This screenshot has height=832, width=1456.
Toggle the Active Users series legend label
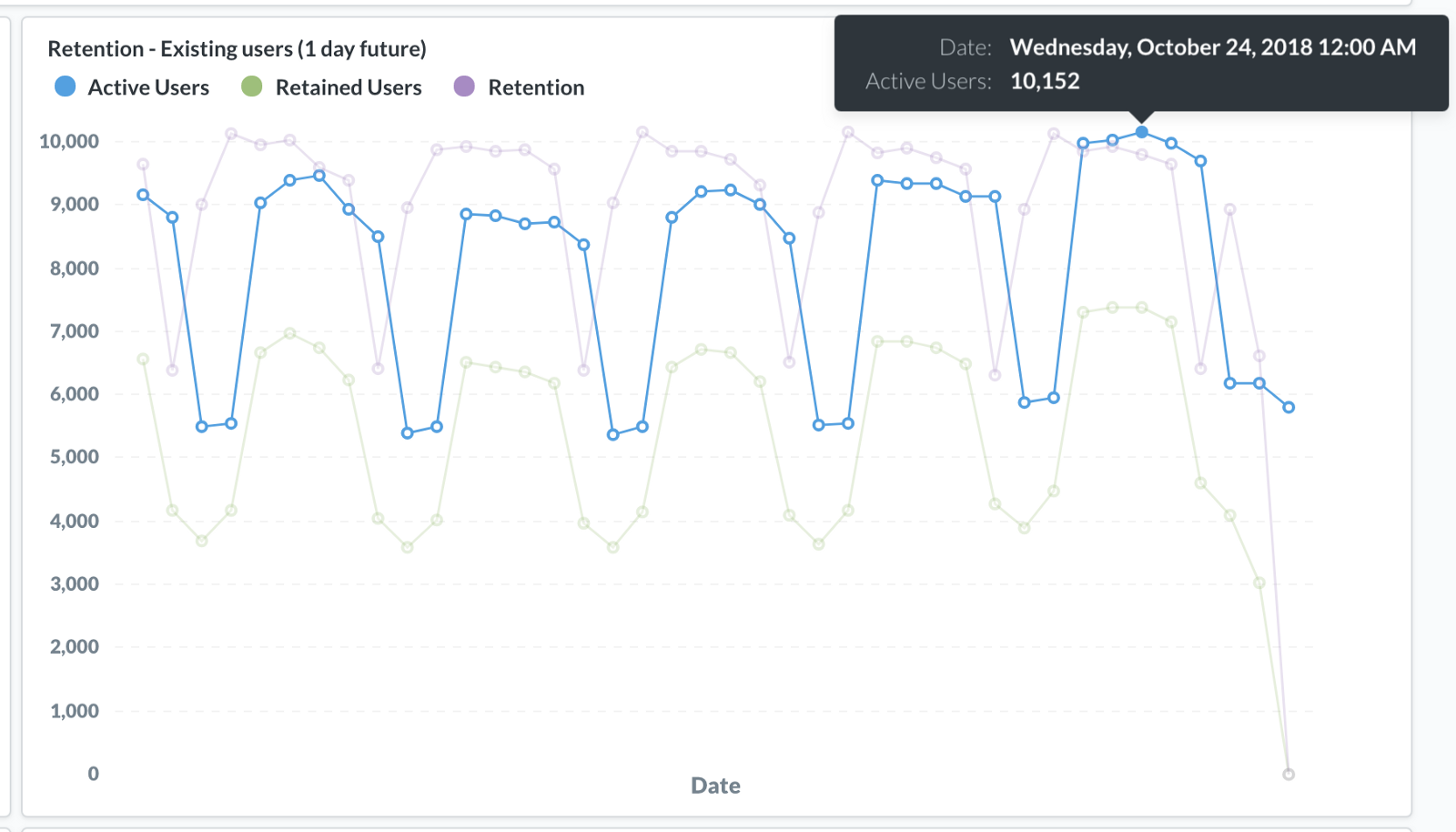point(148,87)
